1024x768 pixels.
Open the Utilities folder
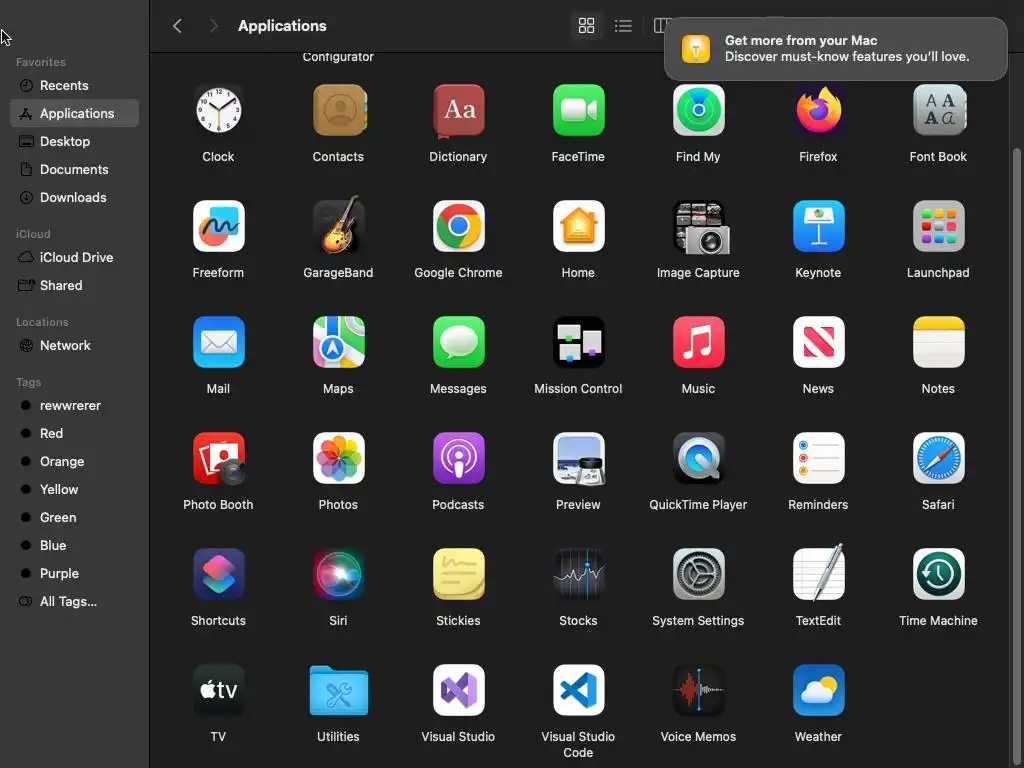click(338, 690)
